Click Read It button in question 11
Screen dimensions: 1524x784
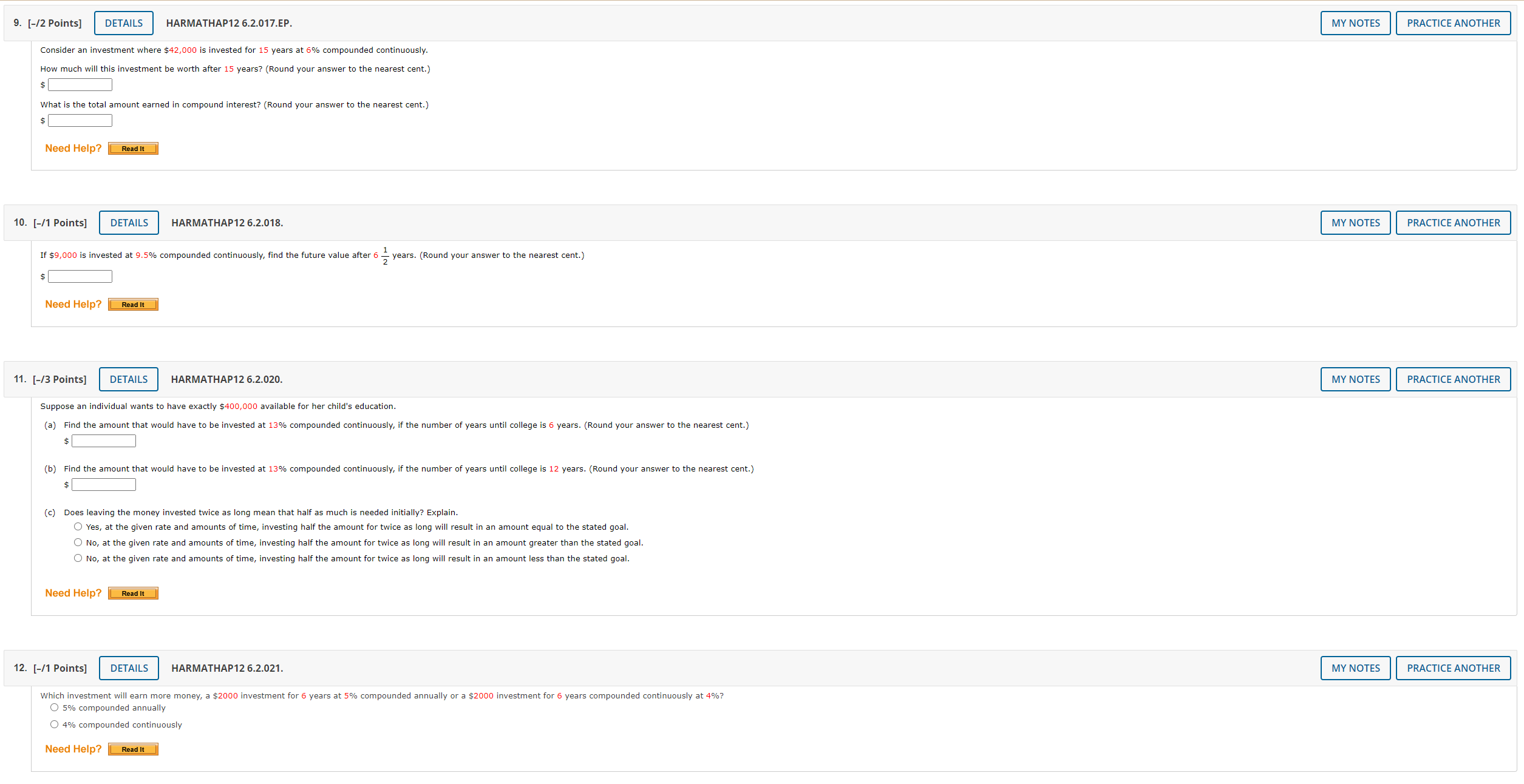(133, 593)
